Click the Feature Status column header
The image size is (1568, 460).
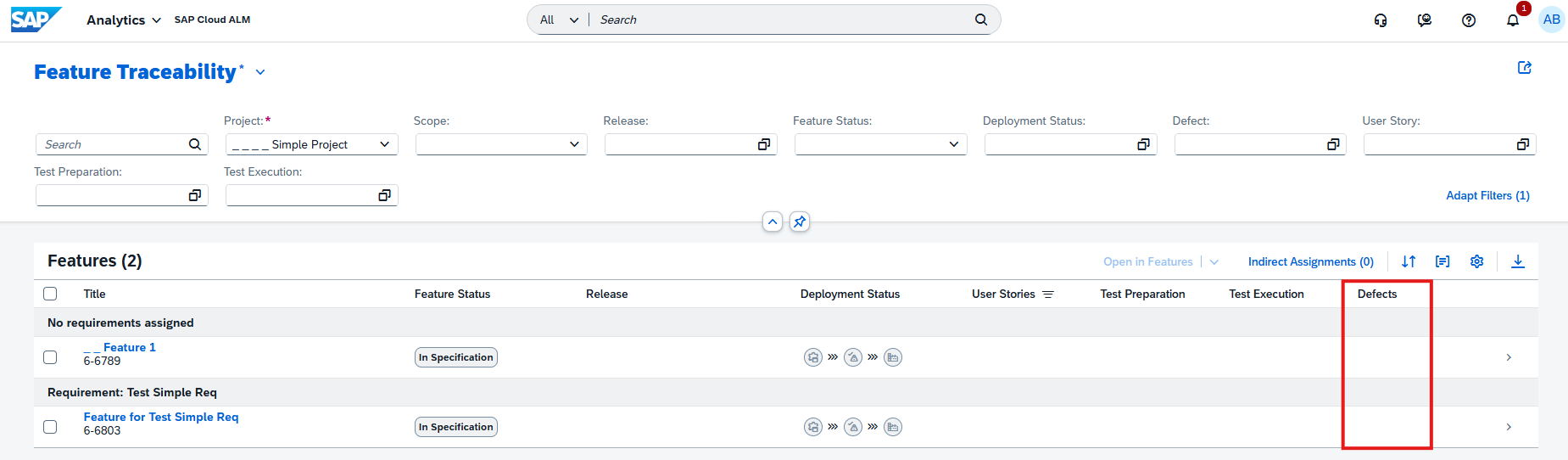pos(452,294)
